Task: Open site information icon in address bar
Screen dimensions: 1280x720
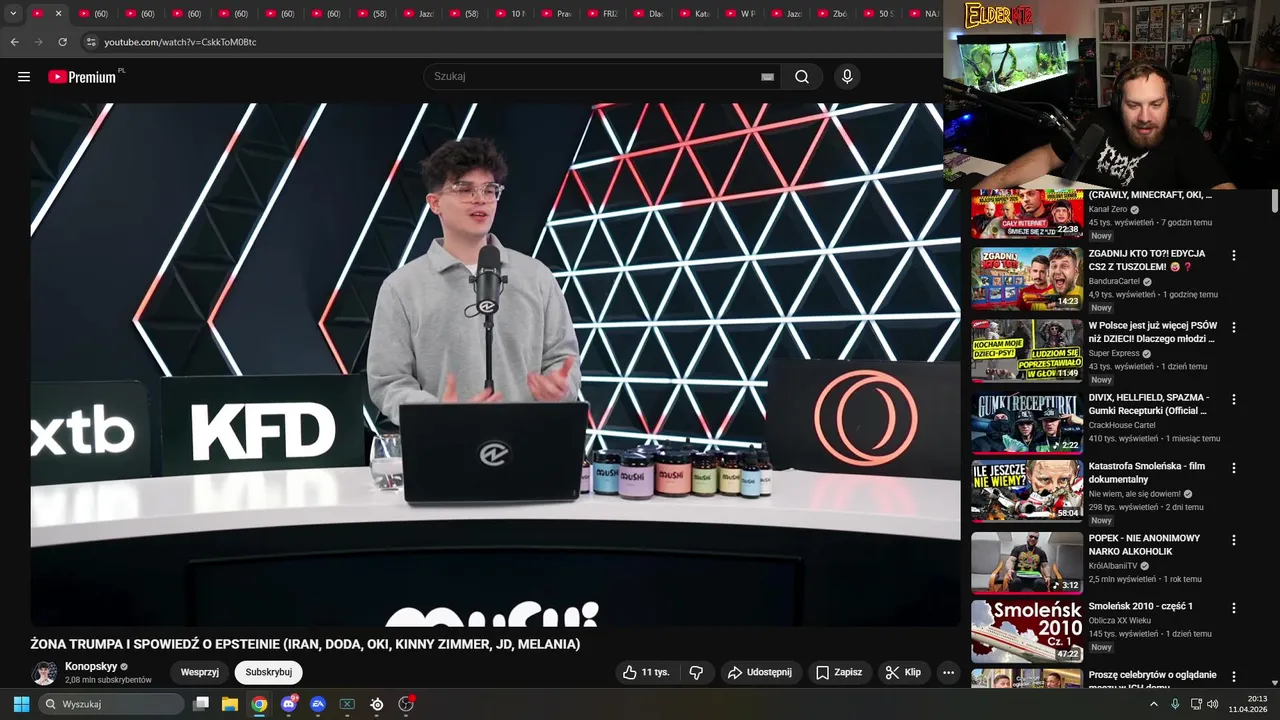Action: tap(91, 42)
